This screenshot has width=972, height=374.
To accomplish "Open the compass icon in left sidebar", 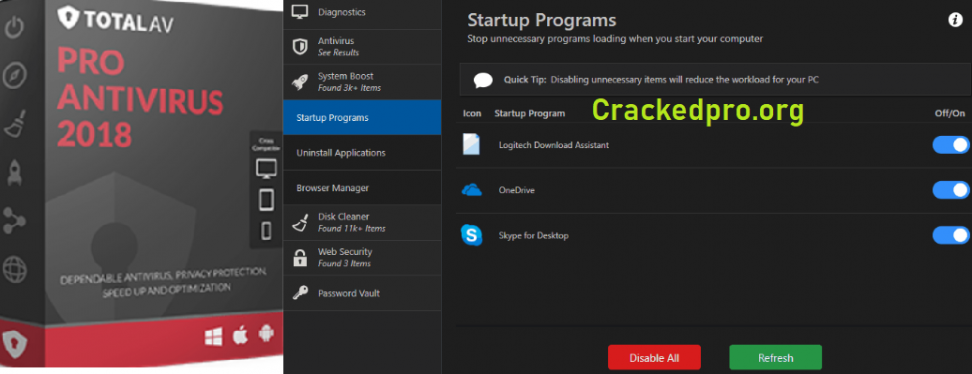I will point(14,76).
